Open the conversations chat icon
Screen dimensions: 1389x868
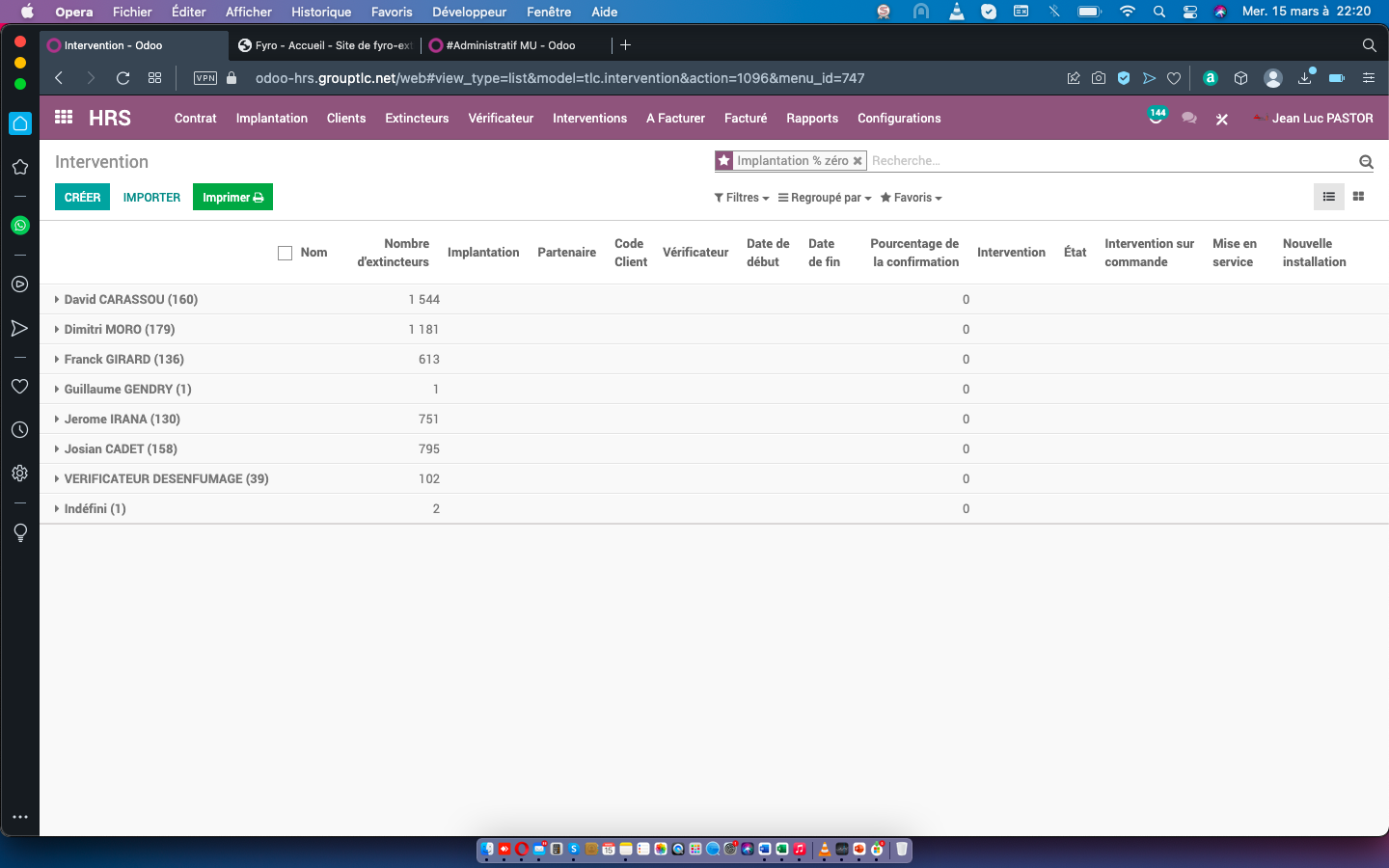(x=1189, y=119)
